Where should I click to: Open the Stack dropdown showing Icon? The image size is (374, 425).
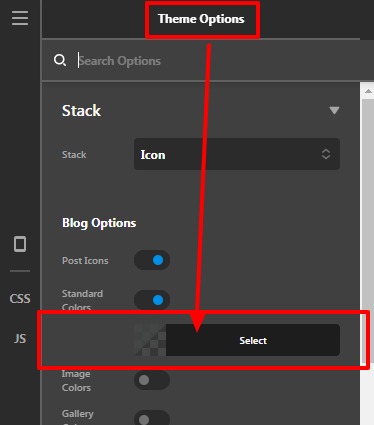coord(237,154)
